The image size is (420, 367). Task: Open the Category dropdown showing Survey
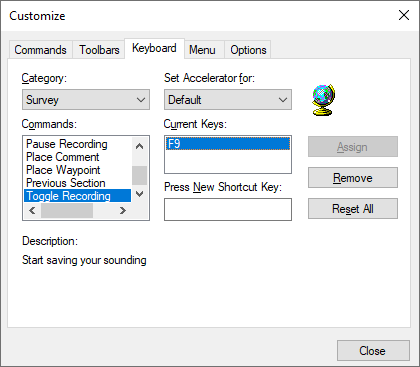point(86,99)
